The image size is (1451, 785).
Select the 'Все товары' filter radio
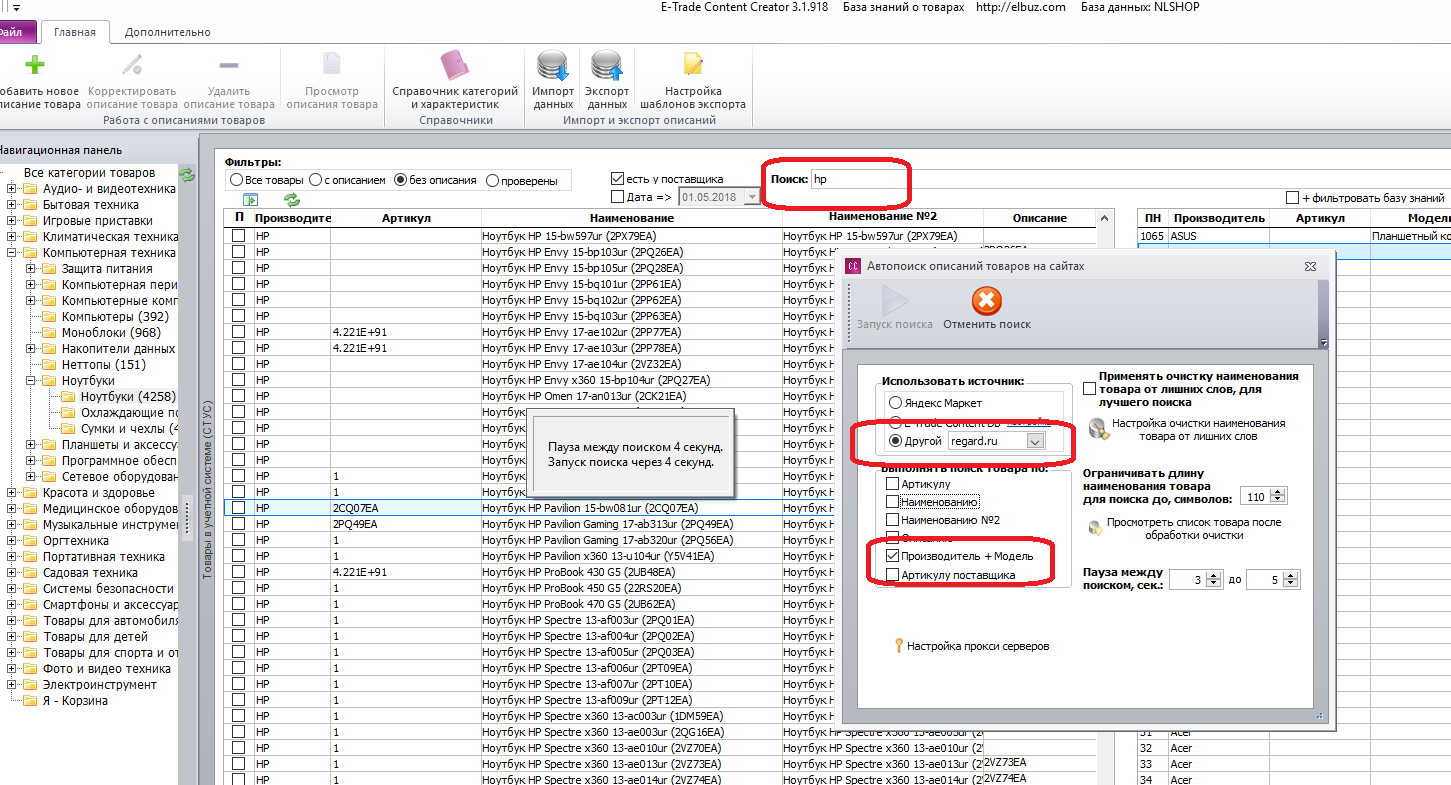(x=237, y=181)
